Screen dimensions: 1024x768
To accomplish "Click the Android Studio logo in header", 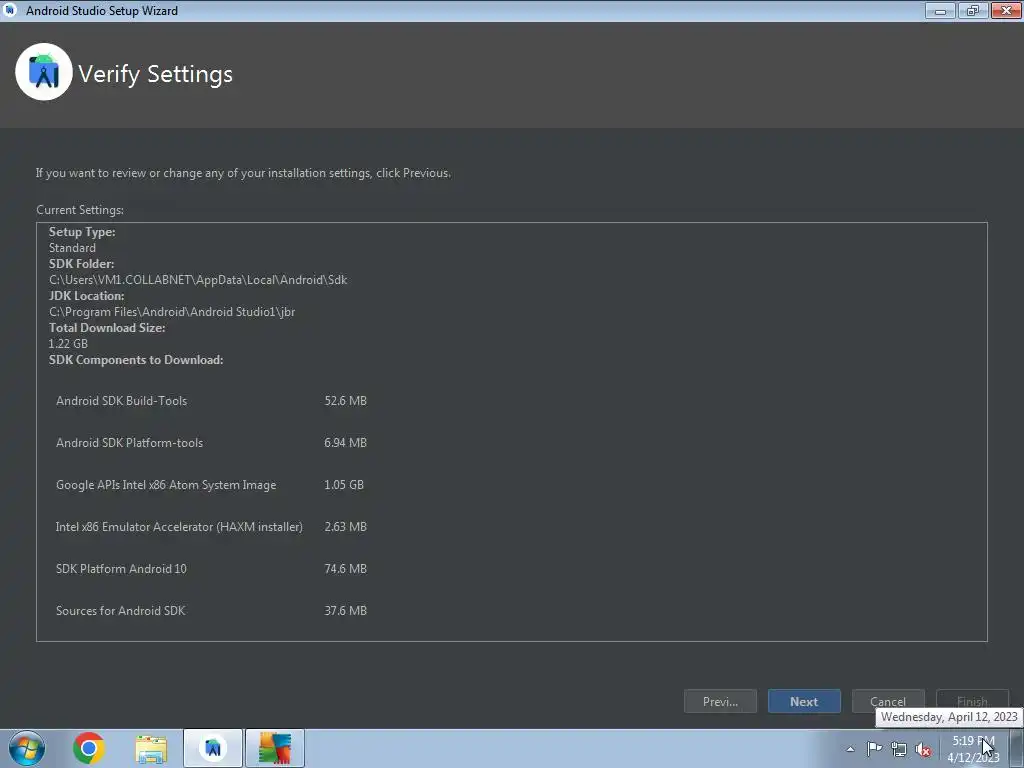I will pyautogui.click(x=44, y=72).
